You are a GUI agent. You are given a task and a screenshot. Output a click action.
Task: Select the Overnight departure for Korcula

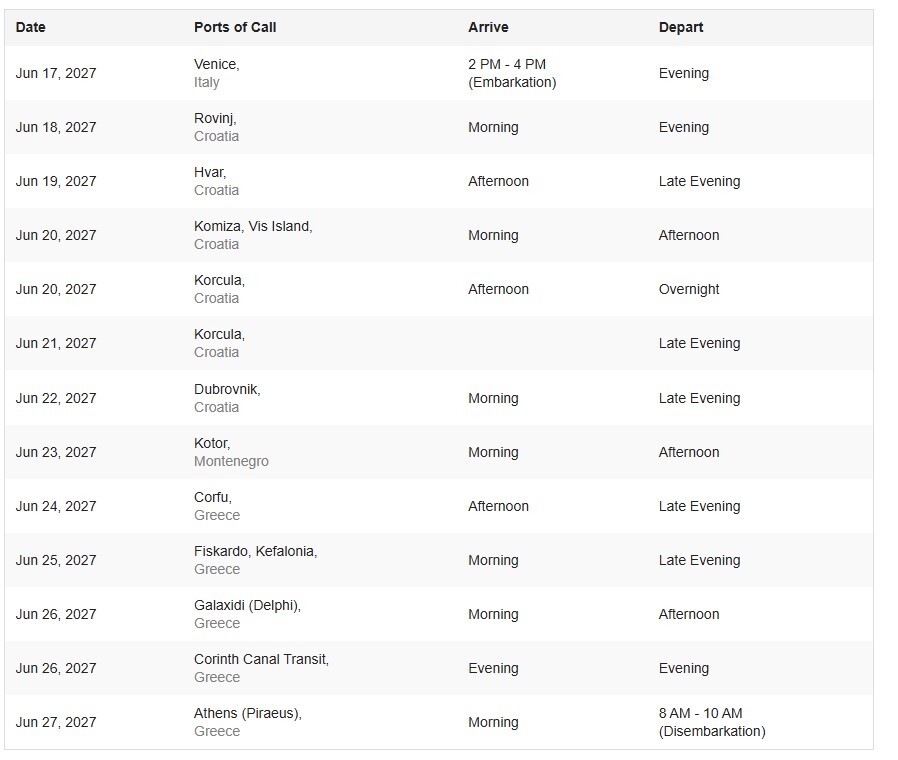[688, 289]
